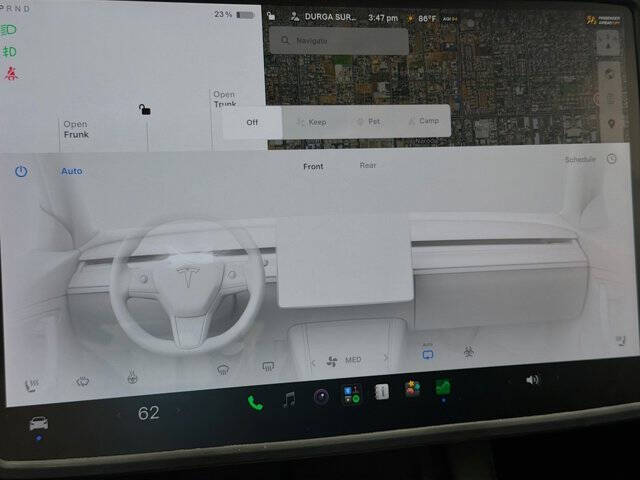Toggle the satellite map globe icon
This screenshot has width=640, height=480.
610,75
